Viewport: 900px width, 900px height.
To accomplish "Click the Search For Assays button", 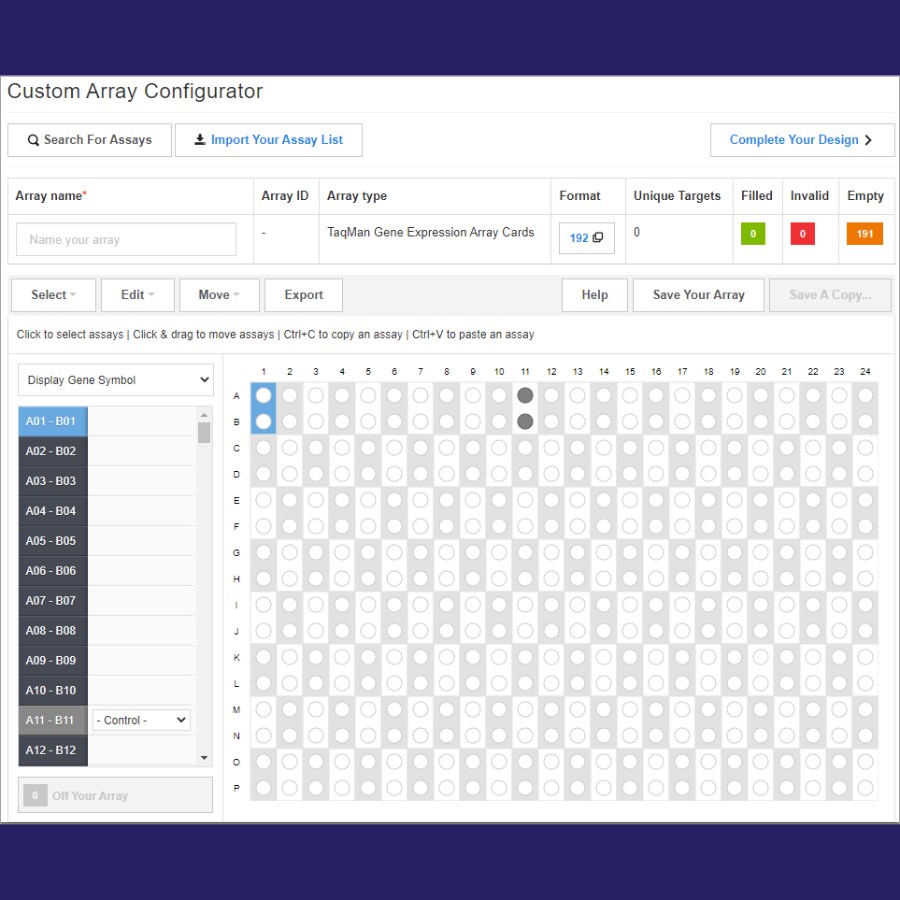I will click(x=90, y=140).
